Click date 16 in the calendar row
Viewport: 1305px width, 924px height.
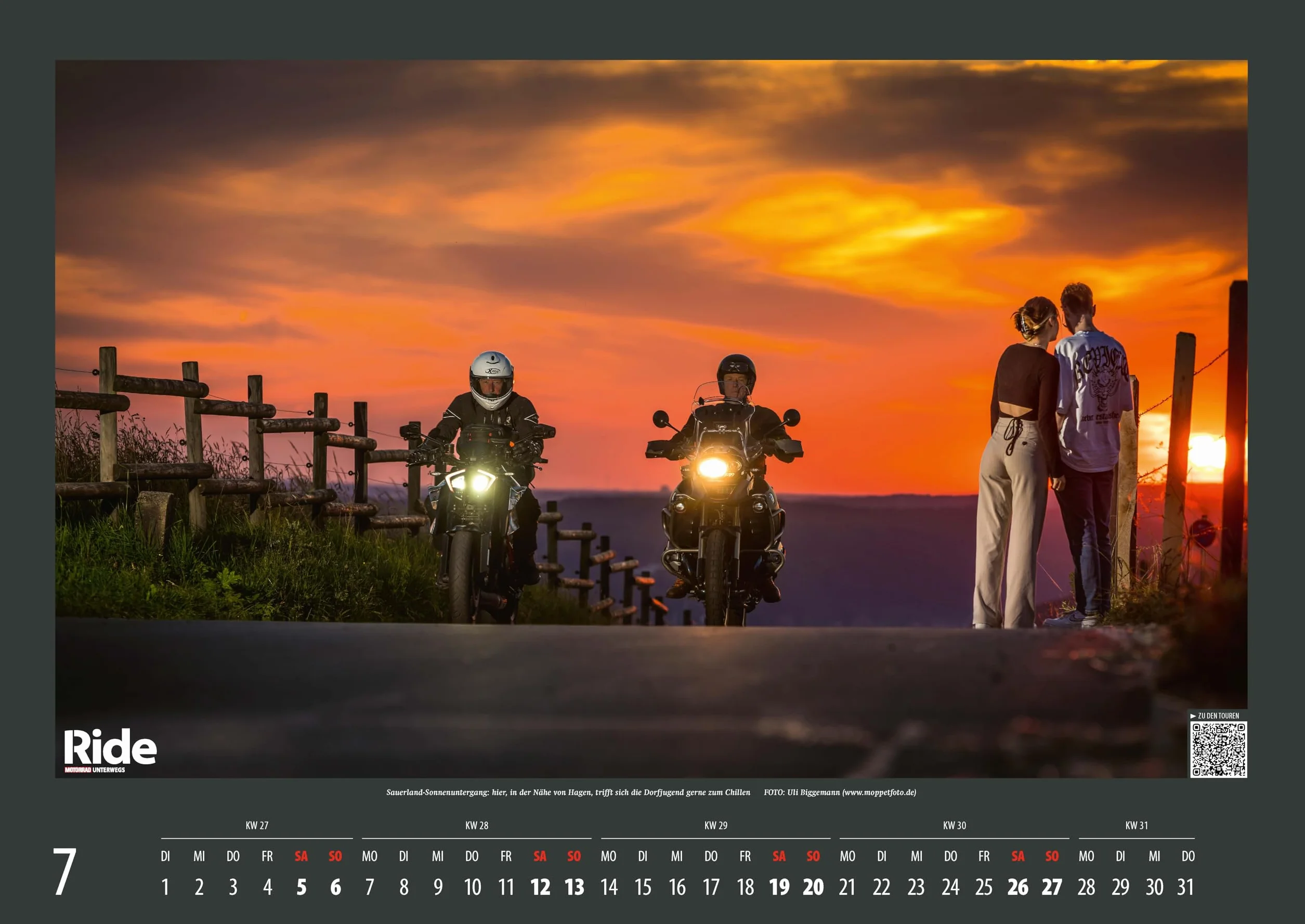tap(677, 888)
